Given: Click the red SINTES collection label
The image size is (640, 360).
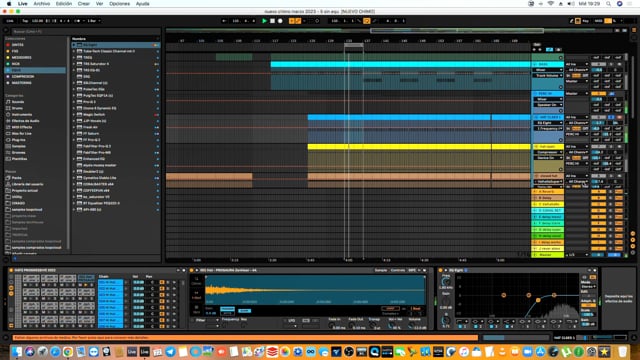Looking at the screenshot, I should coord(18,45).
